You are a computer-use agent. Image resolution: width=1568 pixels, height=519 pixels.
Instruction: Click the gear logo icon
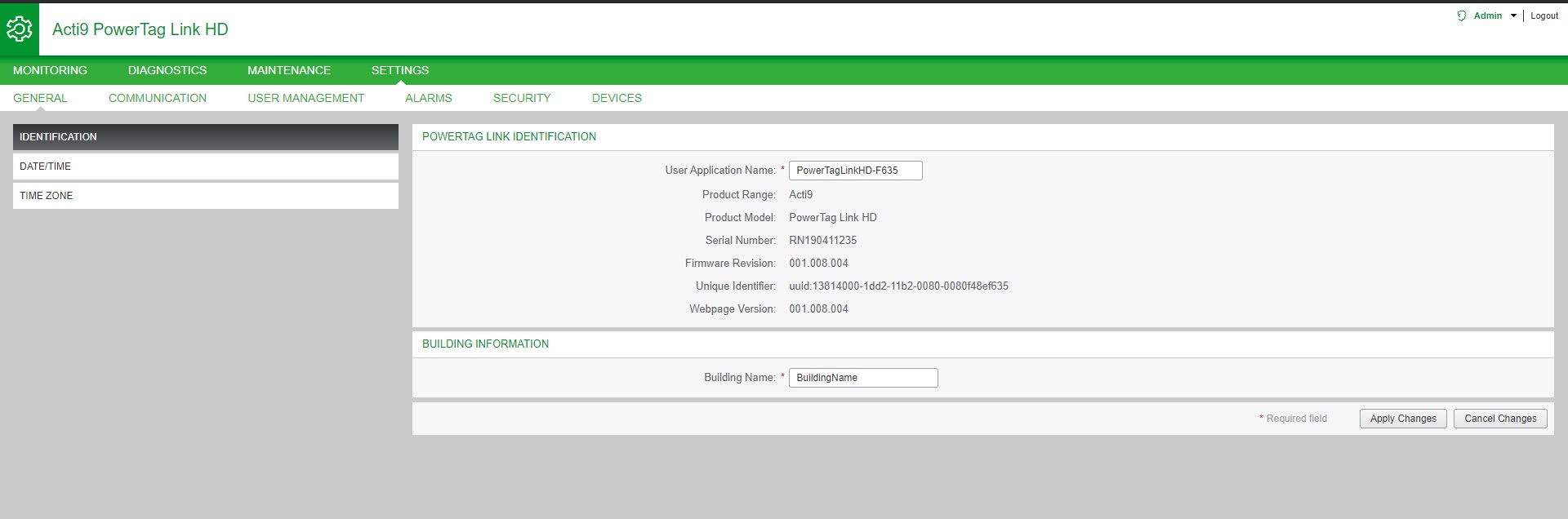point(19,29)
